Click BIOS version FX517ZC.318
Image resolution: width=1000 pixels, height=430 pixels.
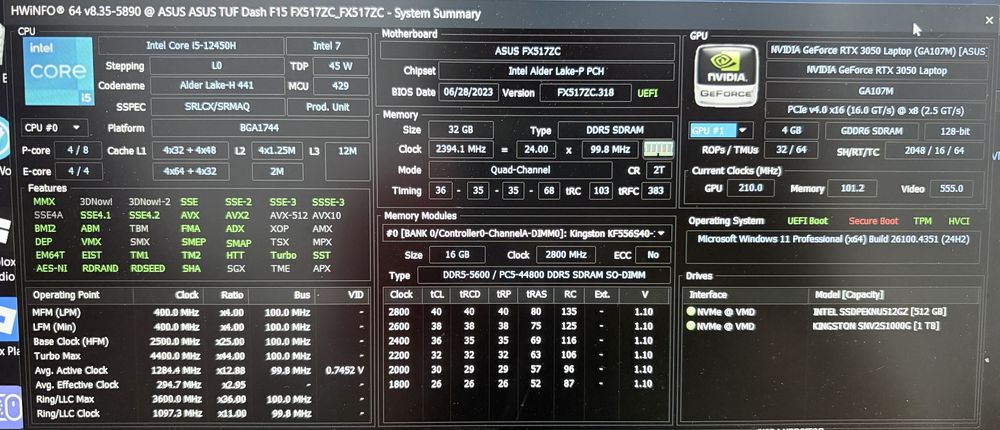tap(585, 93)
